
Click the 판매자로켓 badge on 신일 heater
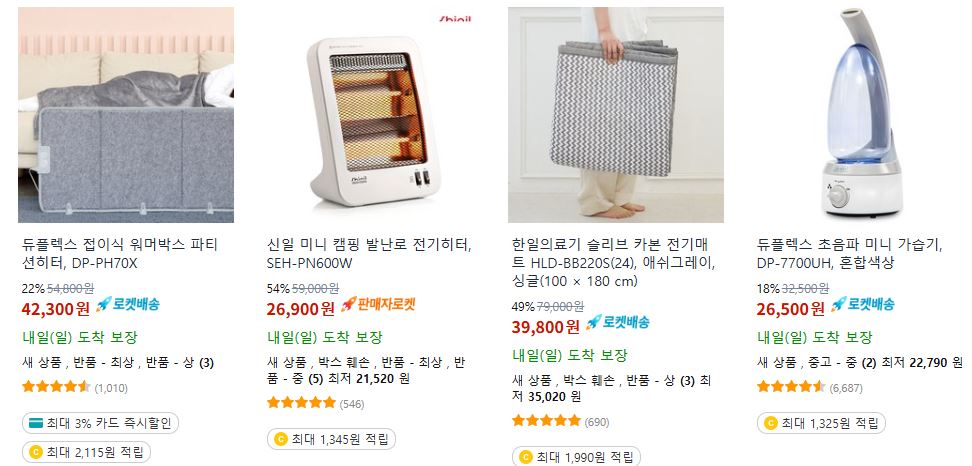click(378, 304)
